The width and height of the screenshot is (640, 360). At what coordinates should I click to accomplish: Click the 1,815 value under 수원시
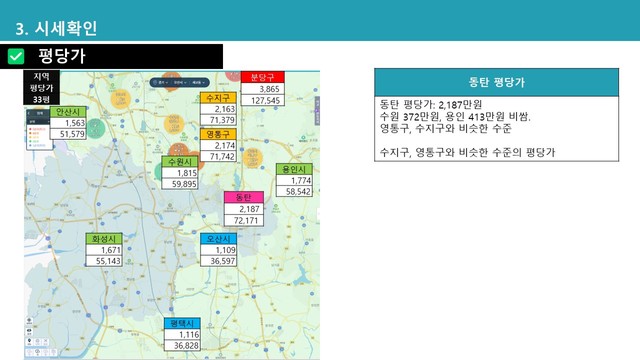(180, 173)
